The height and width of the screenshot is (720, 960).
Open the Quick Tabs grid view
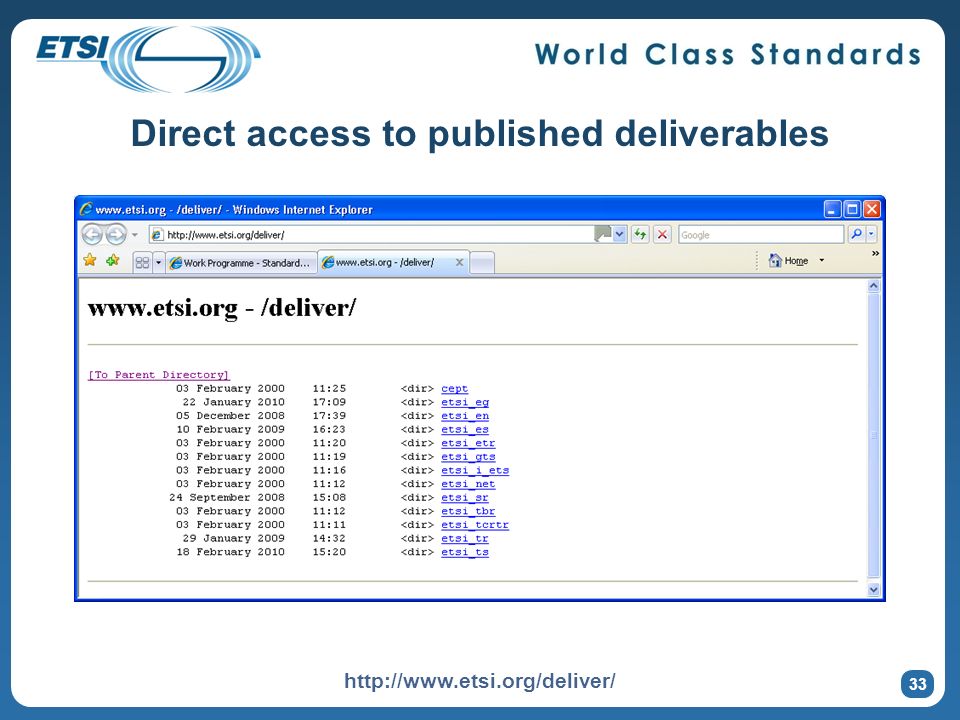click(x=142, y=263)
